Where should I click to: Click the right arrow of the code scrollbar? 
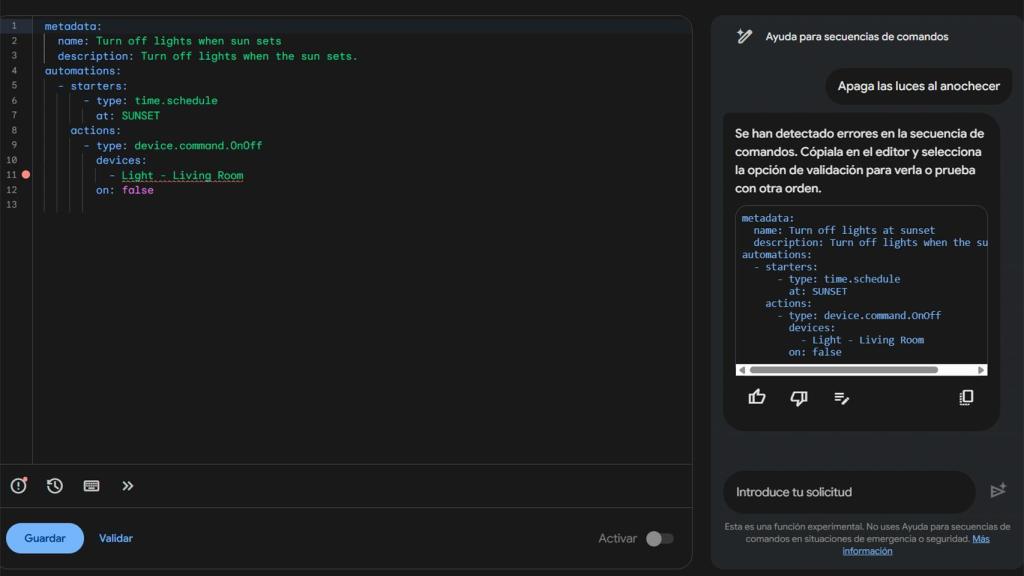[x=981, y=369]
